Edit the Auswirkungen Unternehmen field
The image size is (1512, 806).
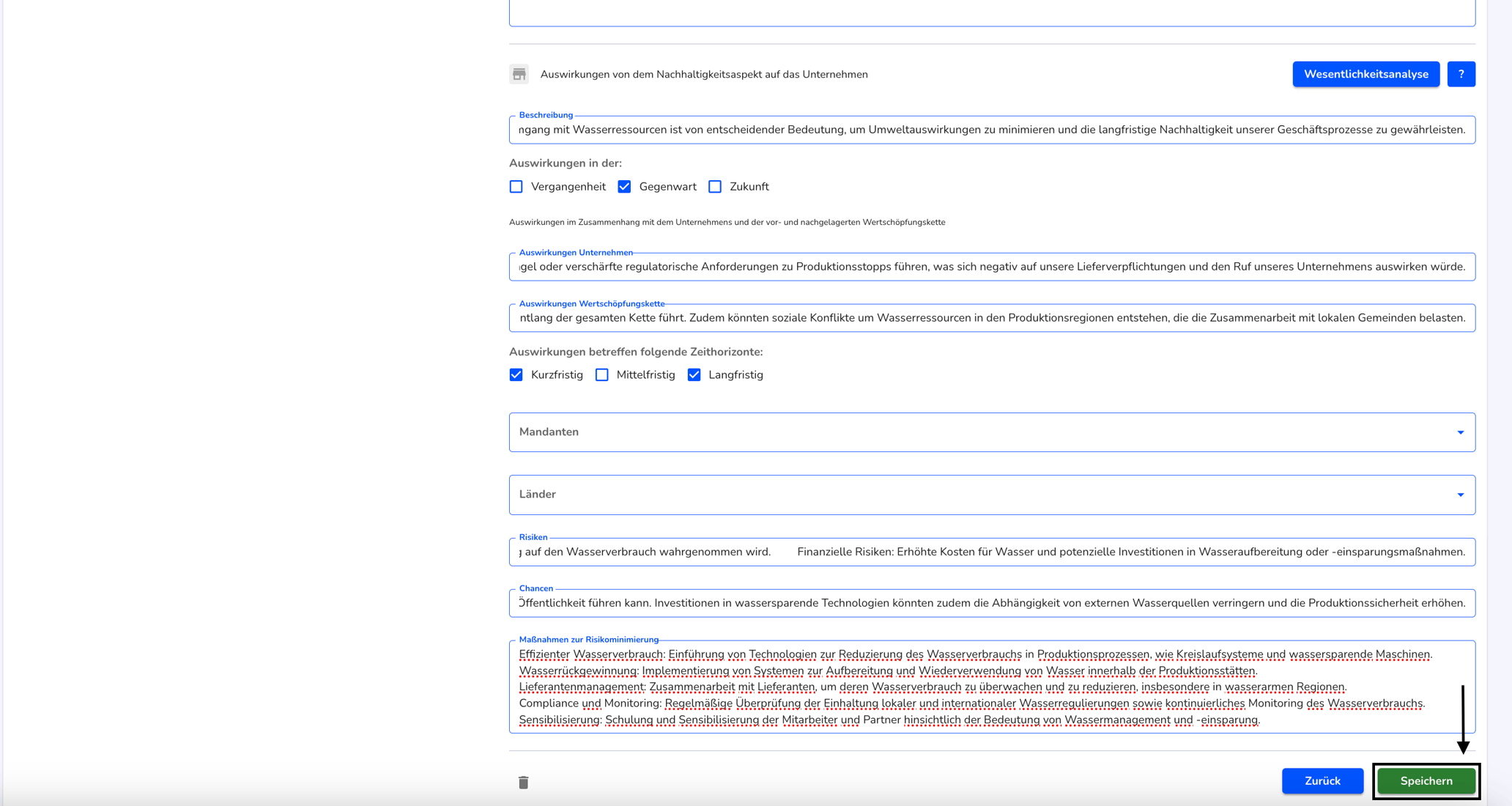coord(992,267)
